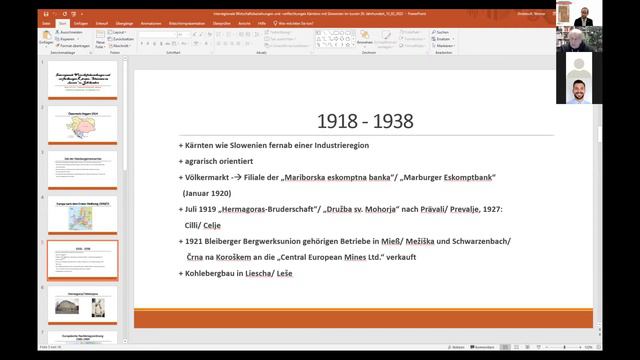Open the Ansicht ribbon tab

244,24
